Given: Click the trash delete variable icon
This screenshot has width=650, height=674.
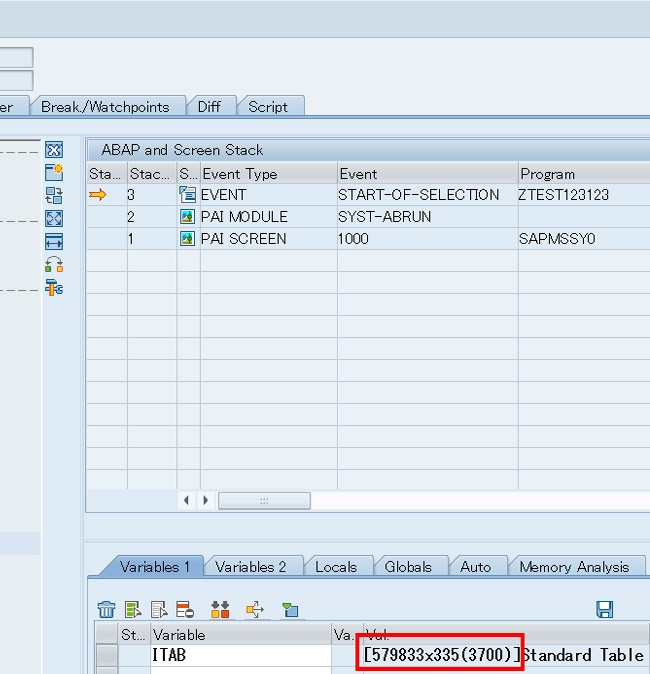Looking at the screenshot, I should (106, 610).
